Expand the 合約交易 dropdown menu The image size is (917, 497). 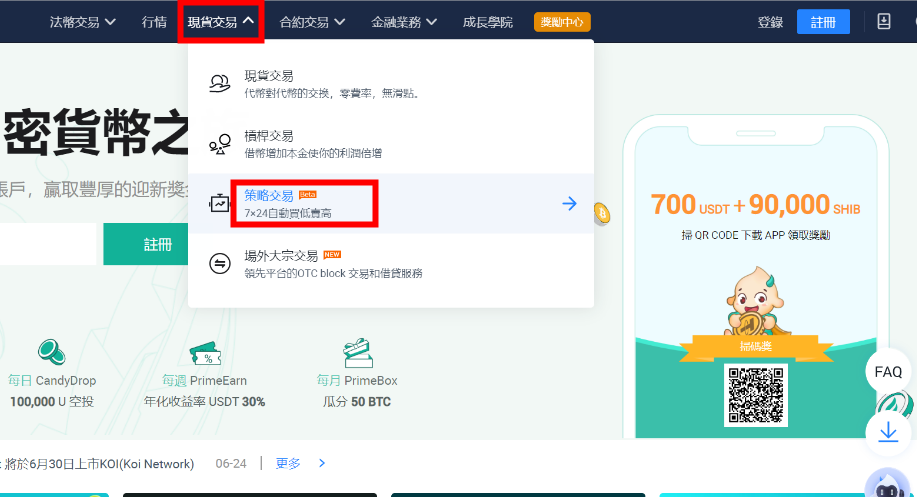coord(312,22)
